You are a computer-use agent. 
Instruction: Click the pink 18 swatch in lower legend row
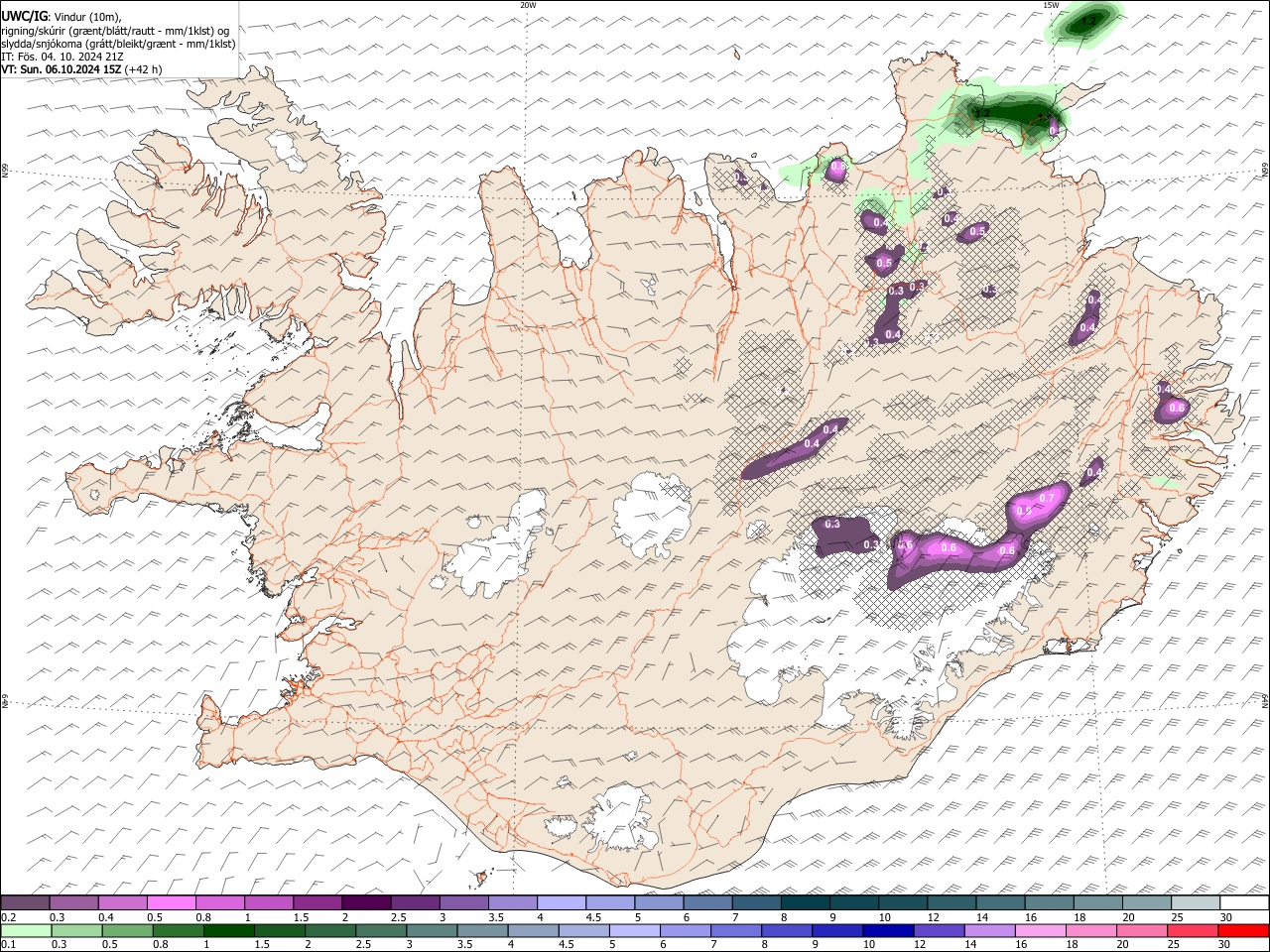point(1089,931)
